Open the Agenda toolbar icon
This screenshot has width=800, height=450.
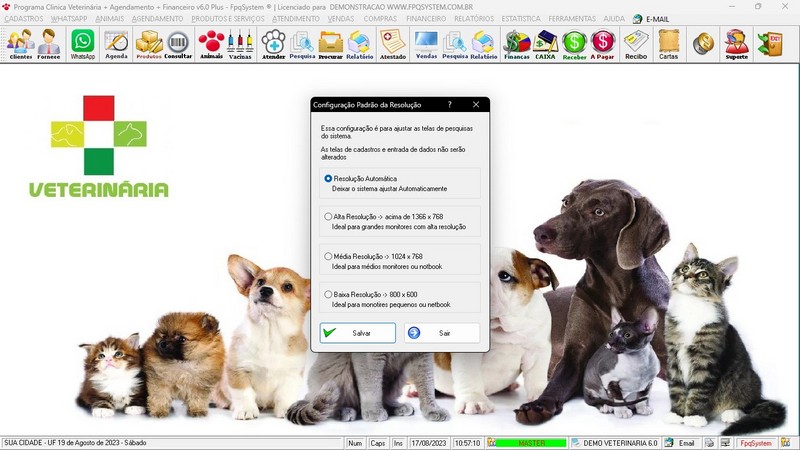116,43
